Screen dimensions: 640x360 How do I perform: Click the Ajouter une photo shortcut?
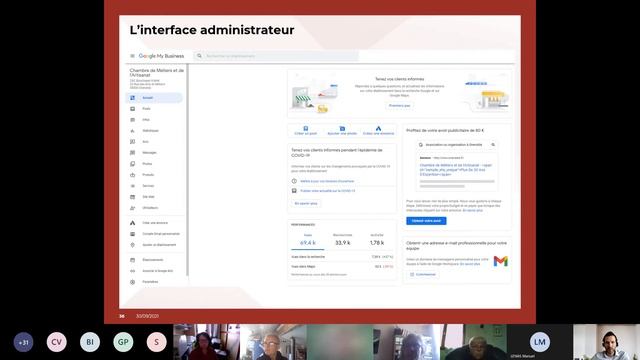tap(342, 131)
